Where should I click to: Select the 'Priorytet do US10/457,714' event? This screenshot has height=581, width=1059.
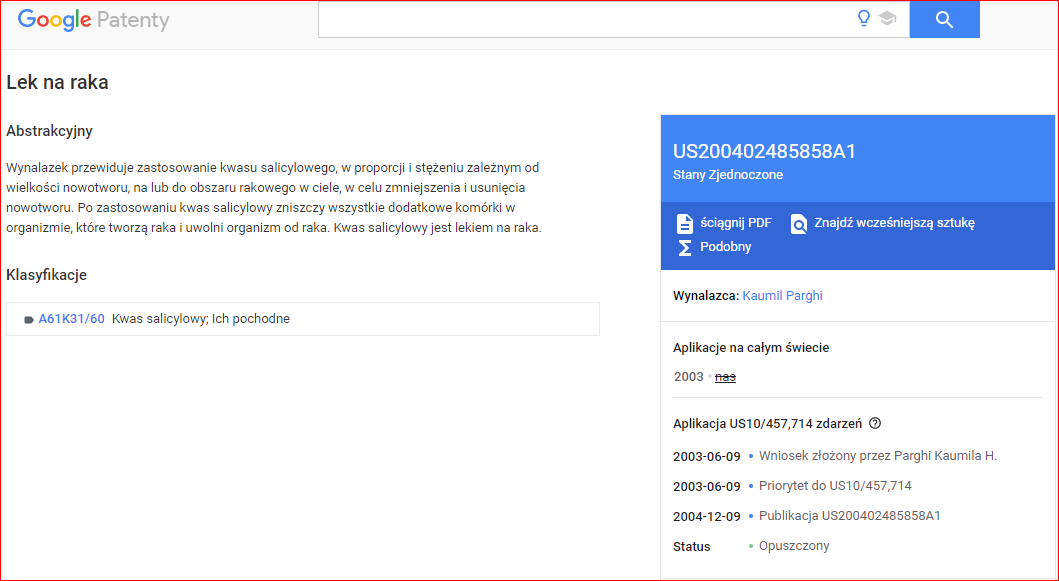click(835, 486)
